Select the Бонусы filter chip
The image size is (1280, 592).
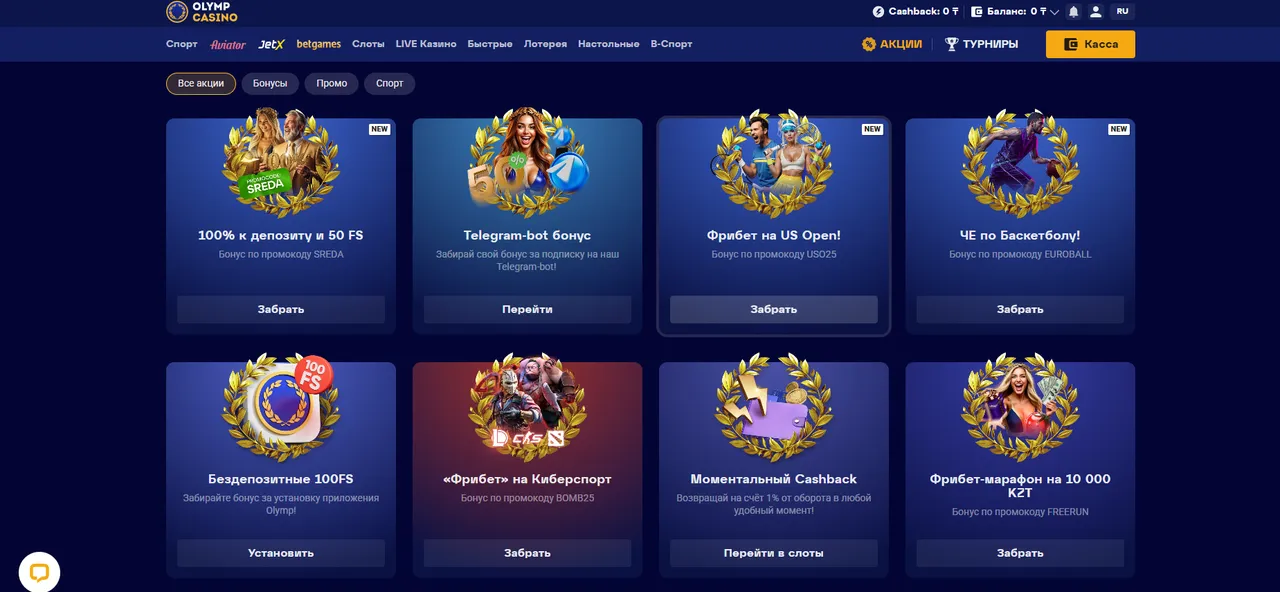click(x=270, y=84)
